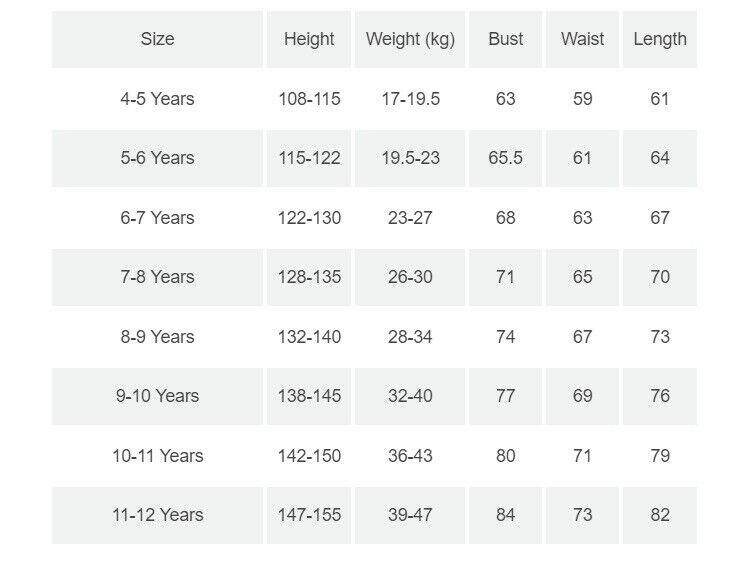Select the 8-9 Years size cell
Screen dimensions: 748x572
pyautogui.click(x=157, y=337)
